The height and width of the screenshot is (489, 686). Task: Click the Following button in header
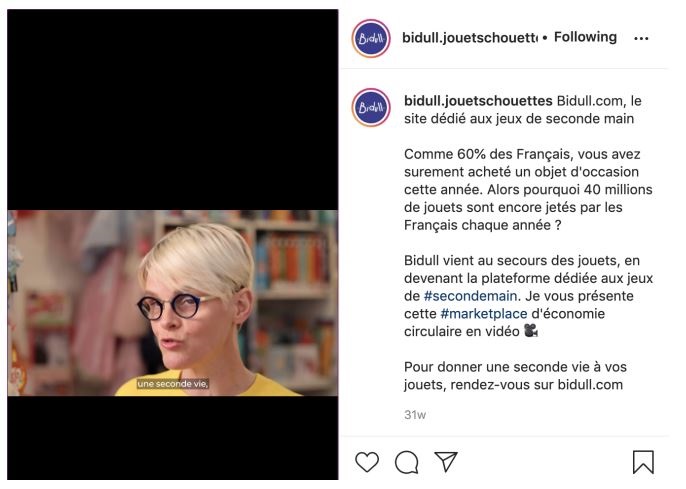click(x=585, y=37)
